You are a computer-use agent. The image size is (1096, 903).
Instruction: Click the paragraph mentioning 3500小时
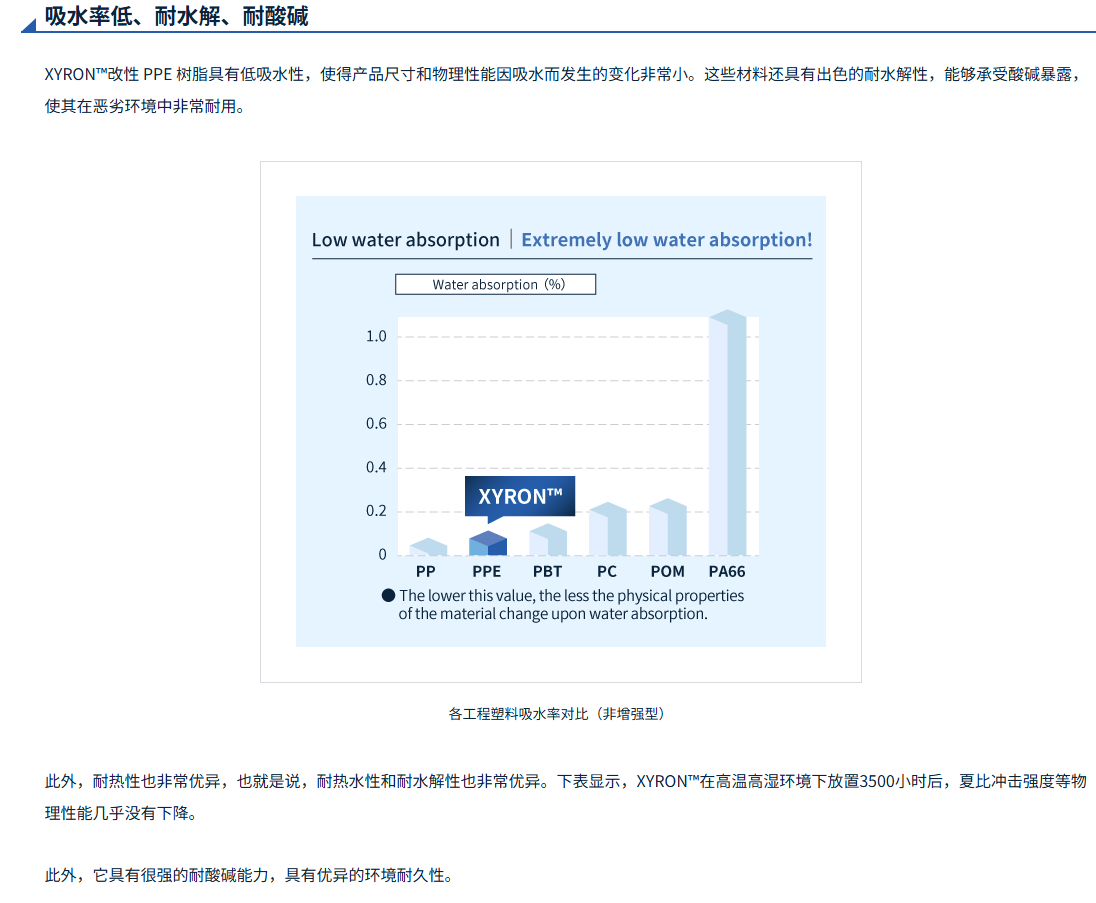coord(565,796)
